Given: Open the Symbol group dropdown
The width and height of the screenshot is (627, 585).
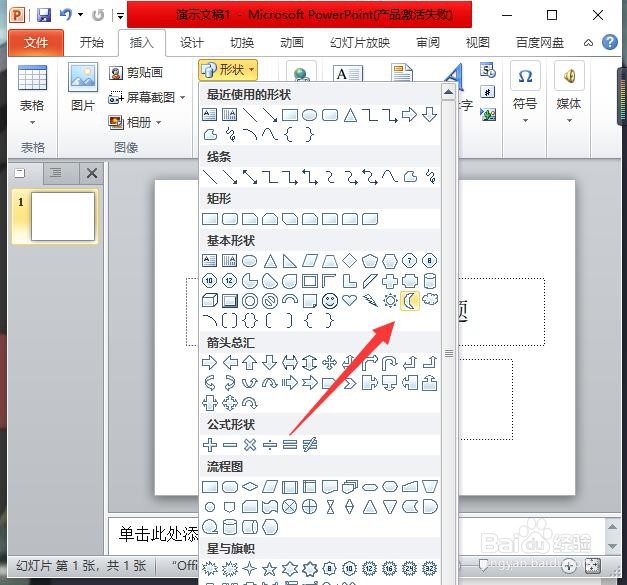Looking at the screenshot, I should click(525, 120).
